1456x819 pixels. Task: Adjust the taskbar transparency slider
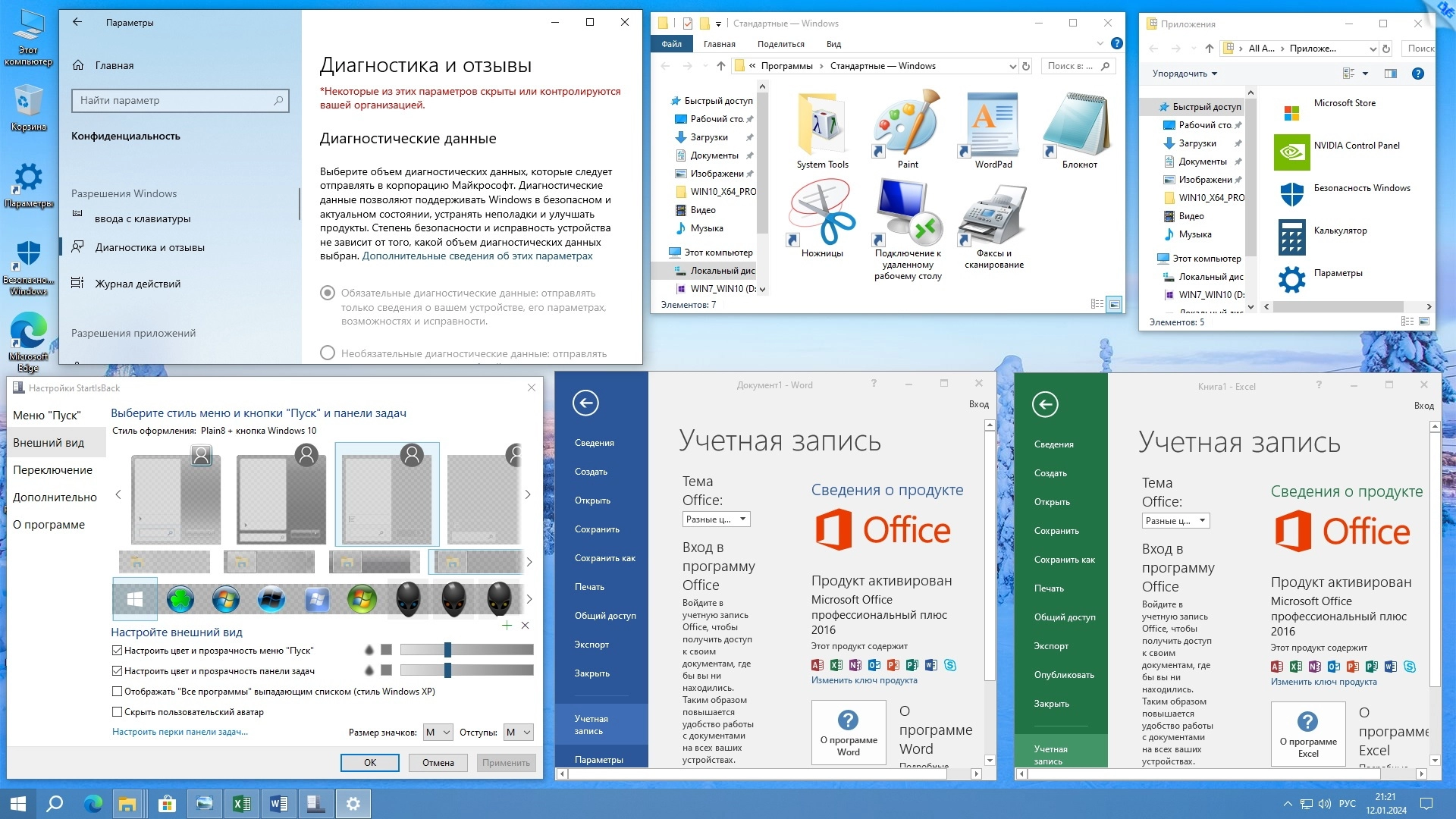tap(447, 670)
